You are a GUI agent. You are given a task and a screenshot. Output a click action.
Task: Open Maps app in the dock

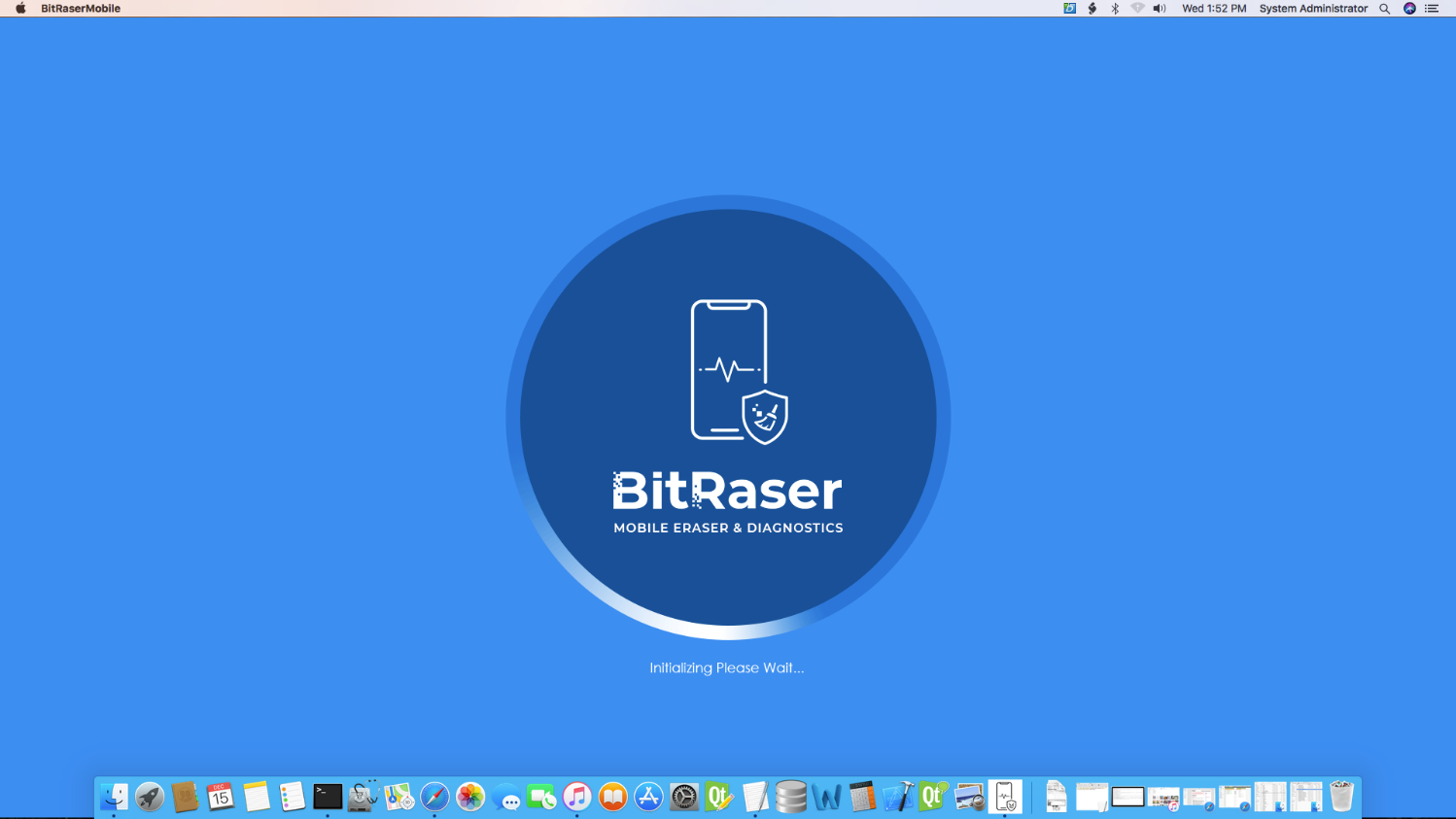399,797
